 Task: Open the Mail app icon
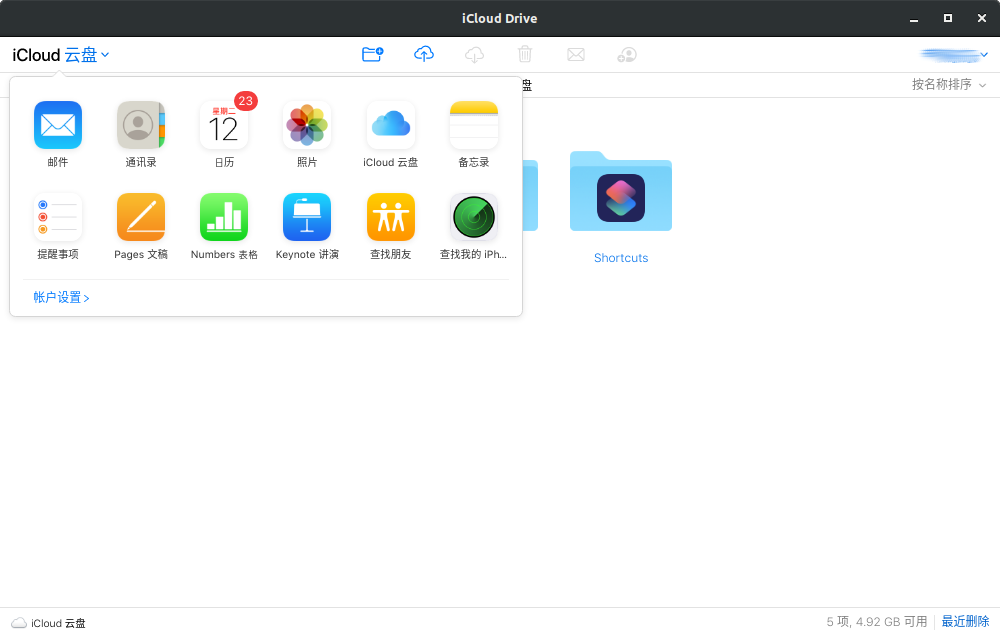pyautogui.click(x=58, y=125)
